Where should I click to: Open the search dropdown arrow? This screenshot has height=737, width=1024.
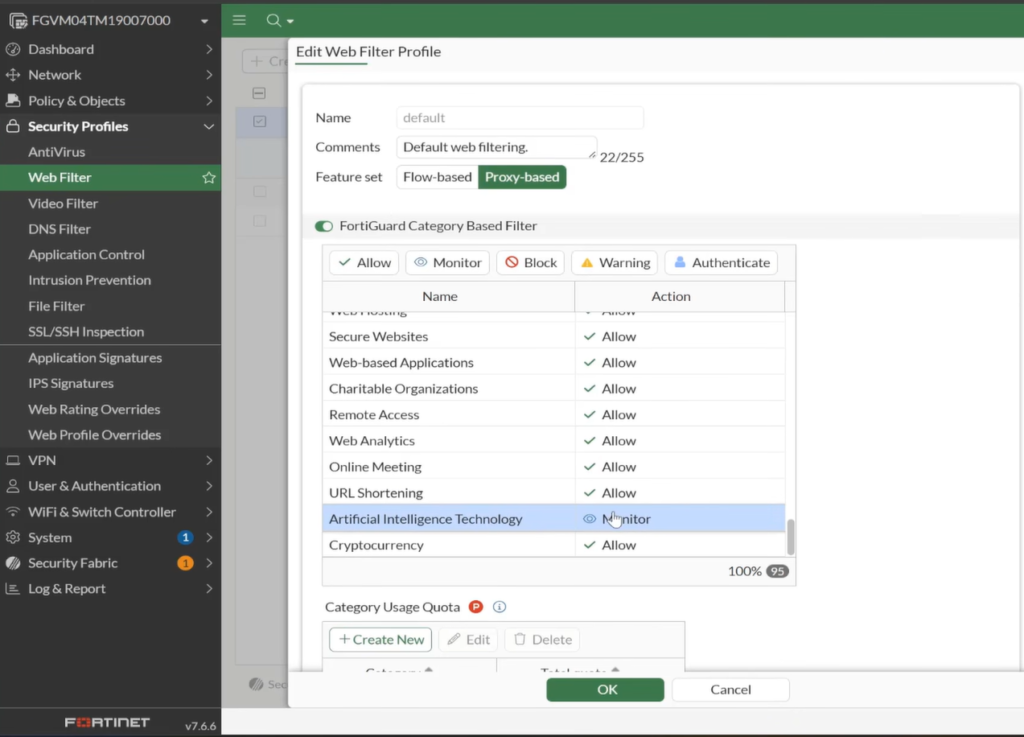point(290,21)
